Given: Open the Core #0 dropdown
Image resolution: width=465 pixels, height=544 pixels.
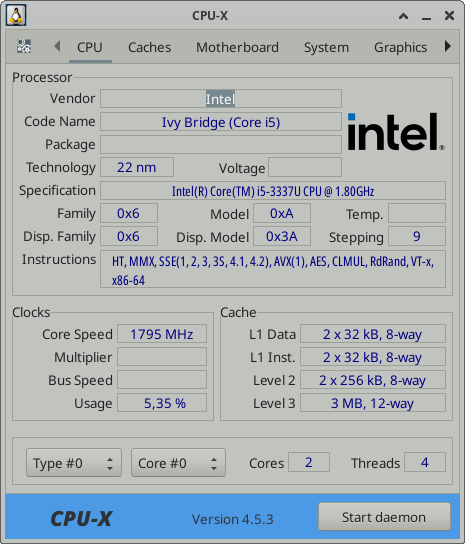Looking at the screenshot, I should [178, 463].
